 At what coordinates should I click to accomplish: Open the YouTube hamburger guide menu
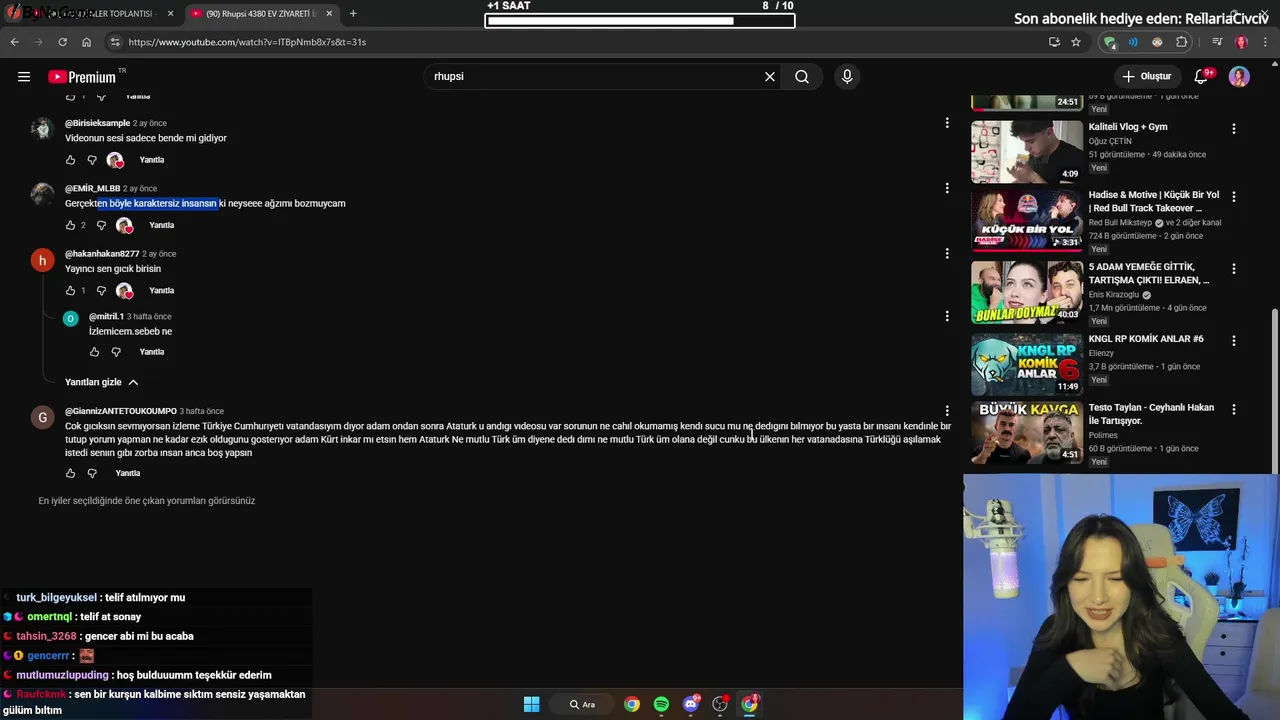[24, 76]
